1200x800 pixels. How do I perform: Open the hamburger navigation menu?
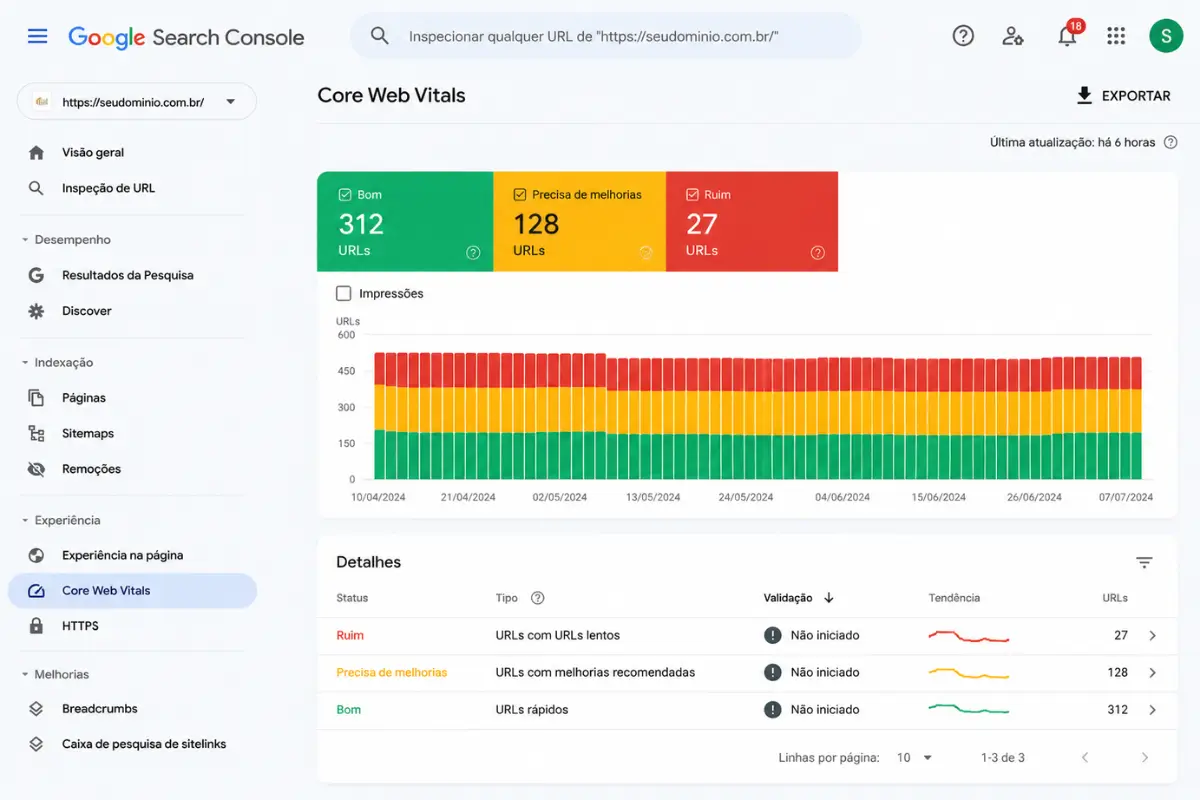coord(37,37)
